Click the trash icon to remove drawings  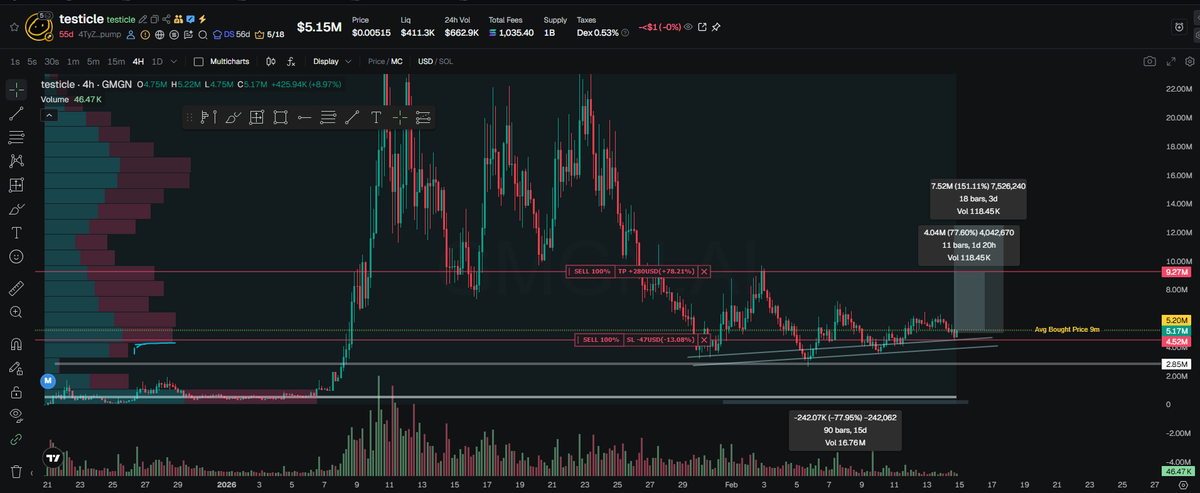[16, 471]
